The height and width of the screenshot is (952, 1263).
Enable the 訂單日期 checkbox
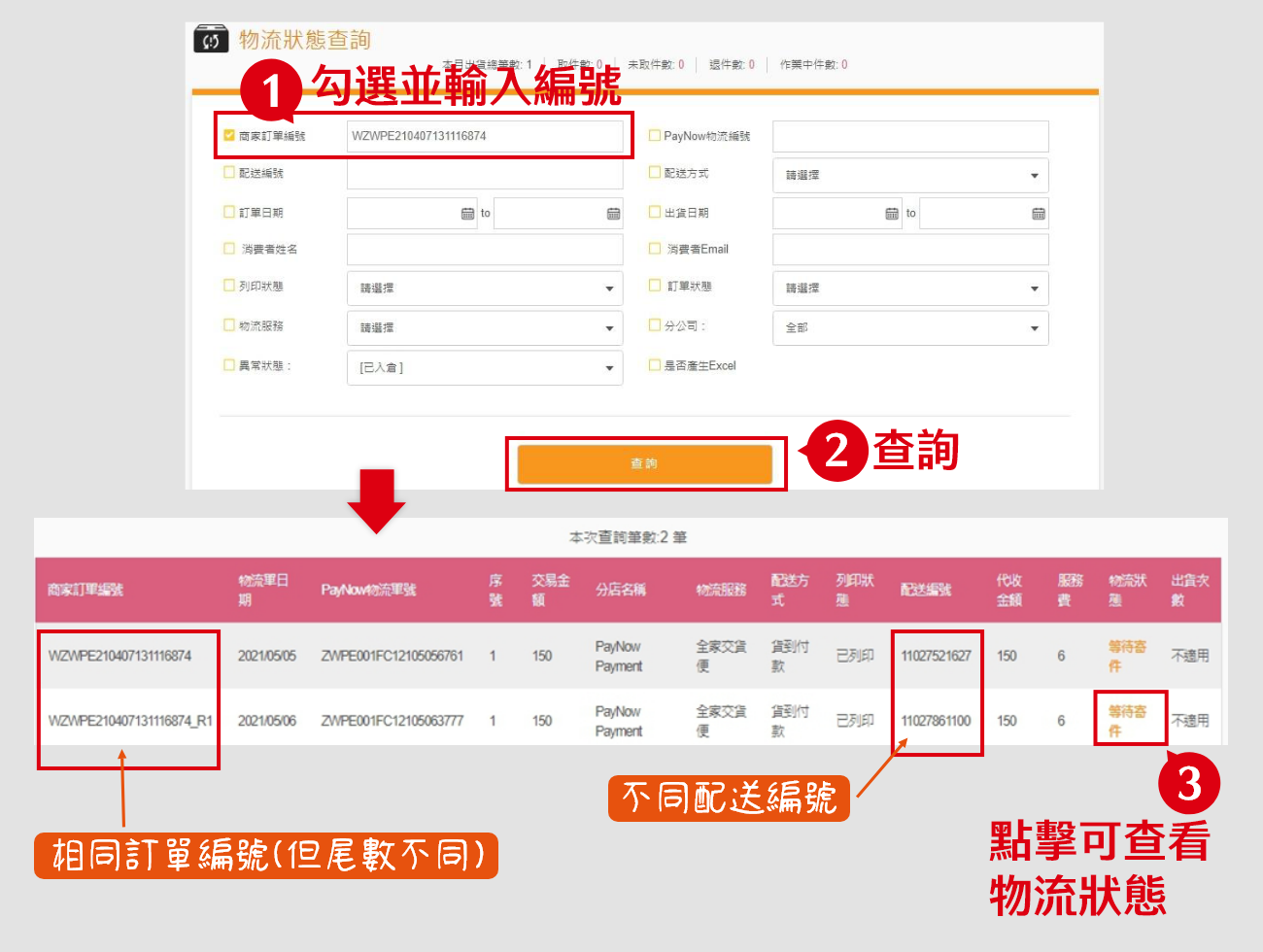[229, 212]
